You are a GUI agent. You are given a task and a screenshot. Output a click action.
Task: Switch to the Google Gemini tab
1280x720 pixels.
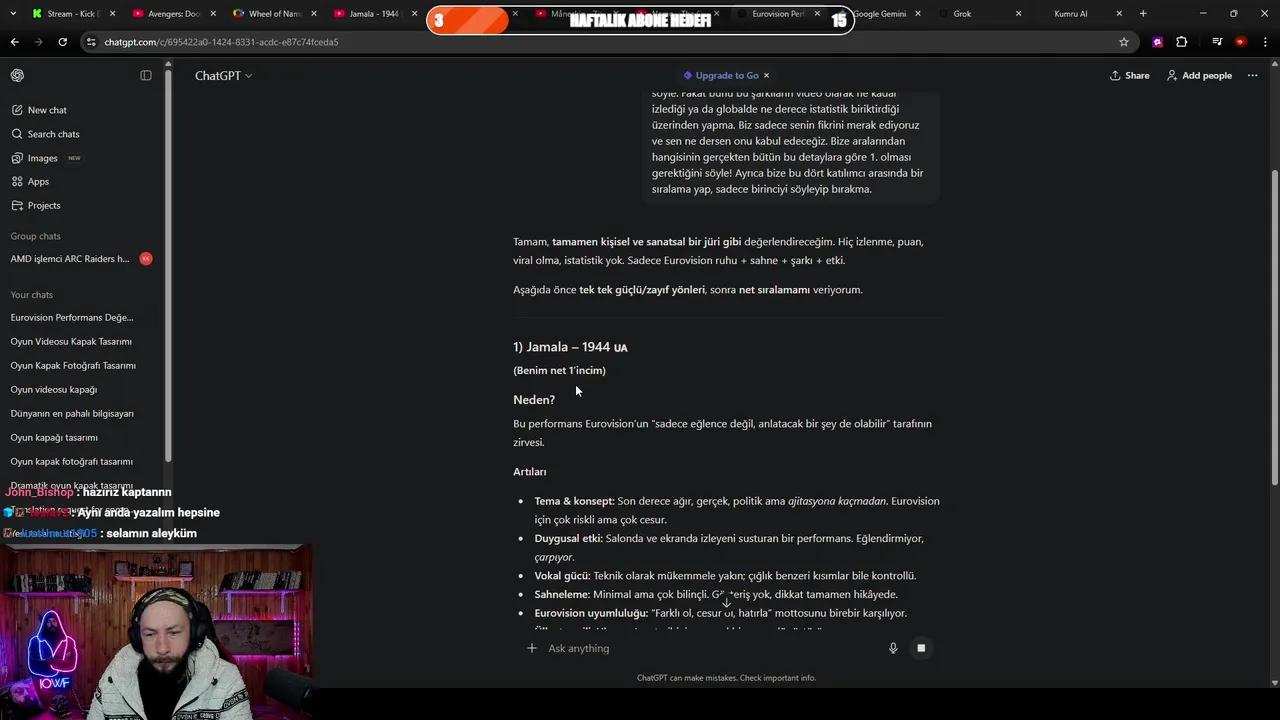coord(878,14)
